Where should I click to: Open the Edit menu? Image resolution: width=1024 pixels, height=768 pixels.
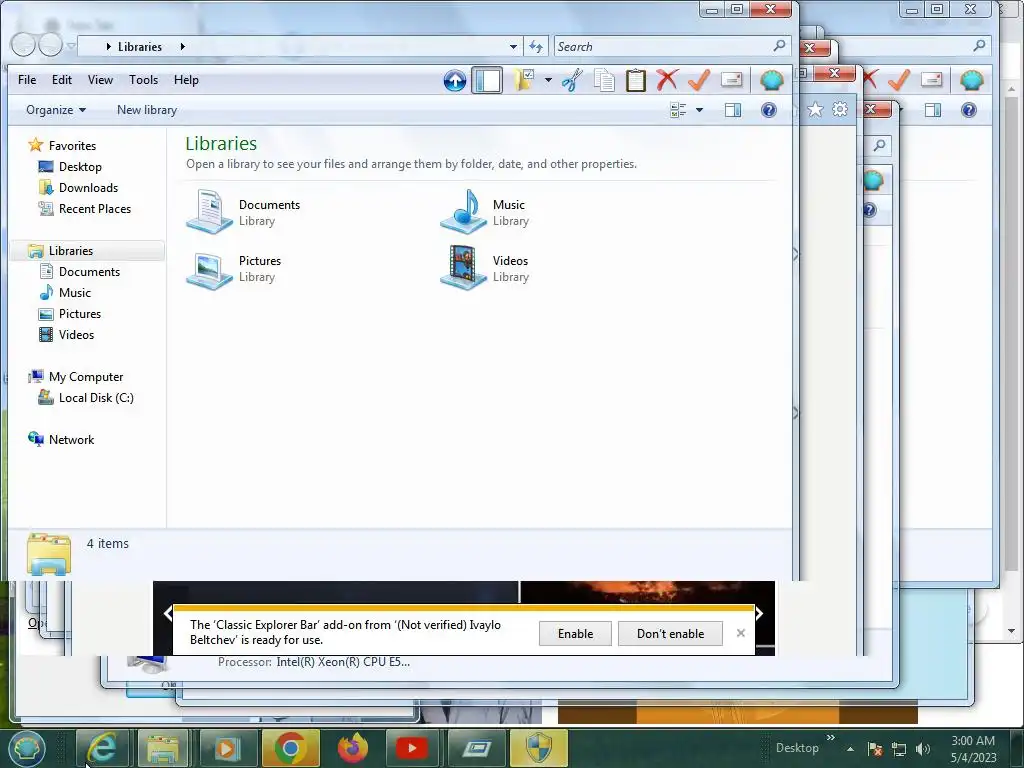pyautogui.click(x=62, y=80)
